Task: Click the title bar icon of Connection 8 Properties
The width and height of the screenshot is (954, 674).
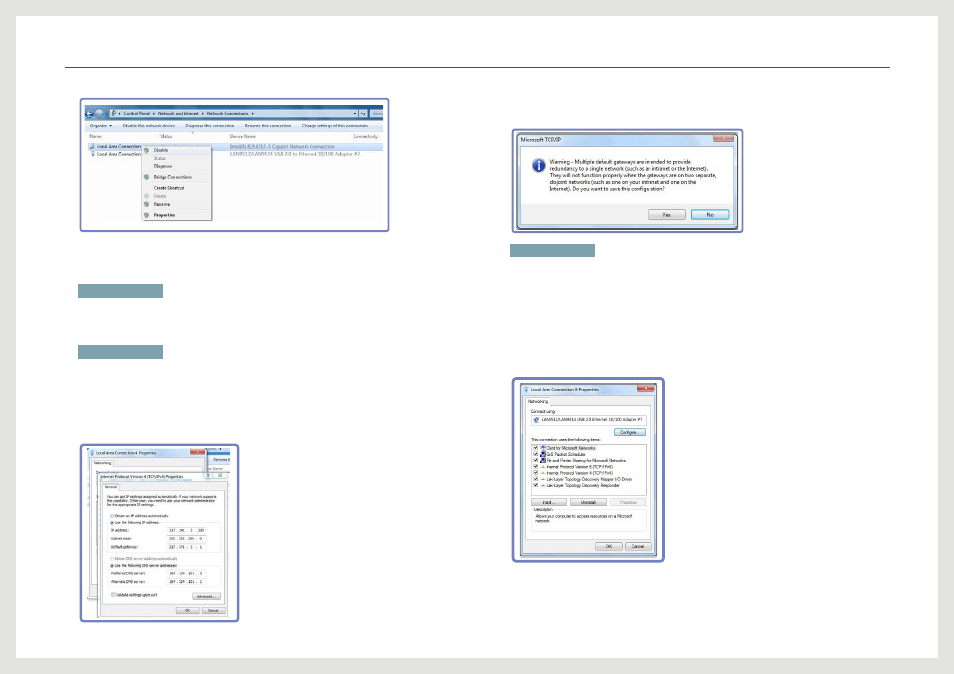Action: point(526,389)
